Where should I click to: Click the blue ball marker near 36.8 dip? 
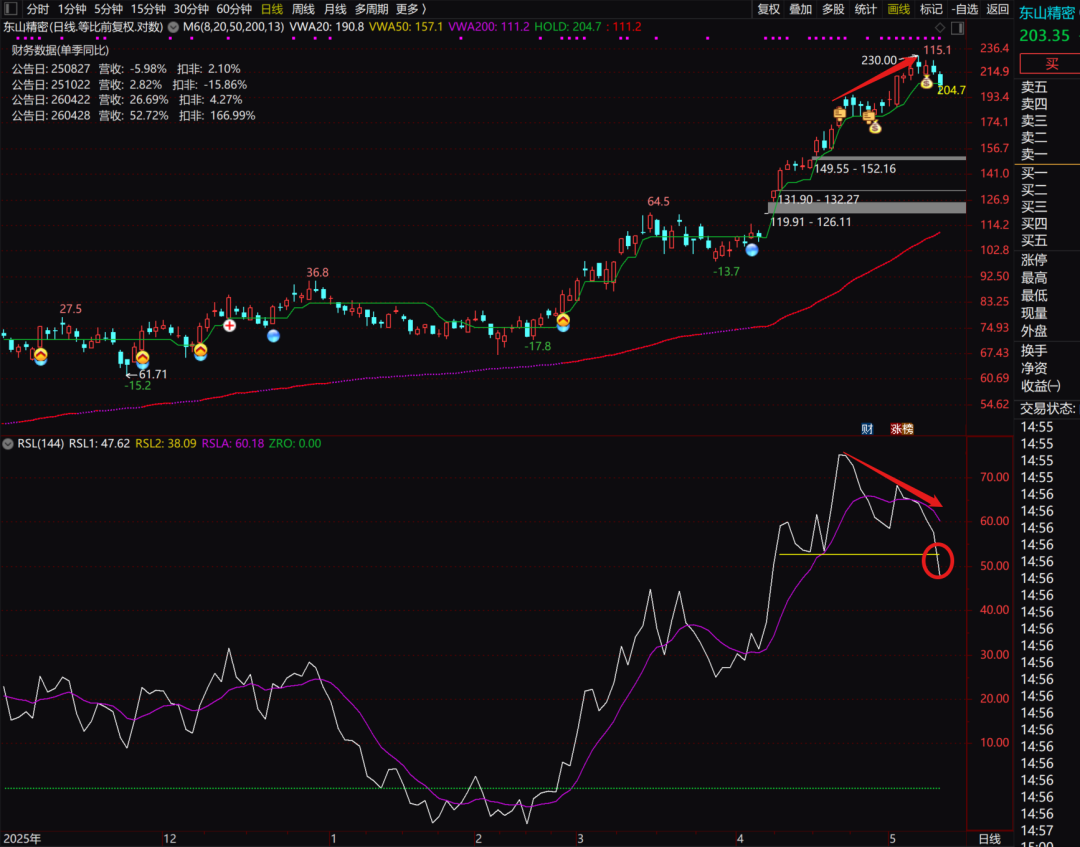pyautogui.click(x=273, y=336)
